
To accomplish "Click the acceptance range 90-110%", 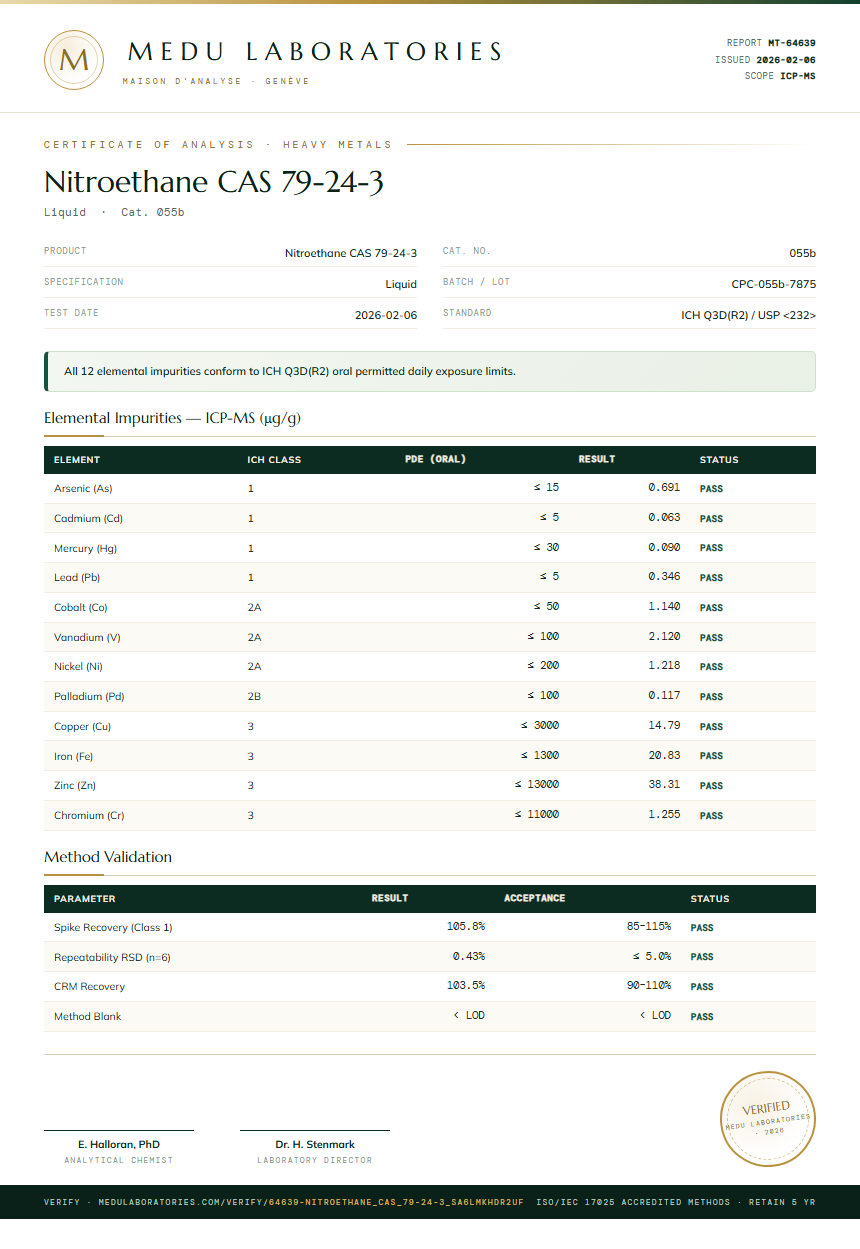I will (x=649, y=986).
